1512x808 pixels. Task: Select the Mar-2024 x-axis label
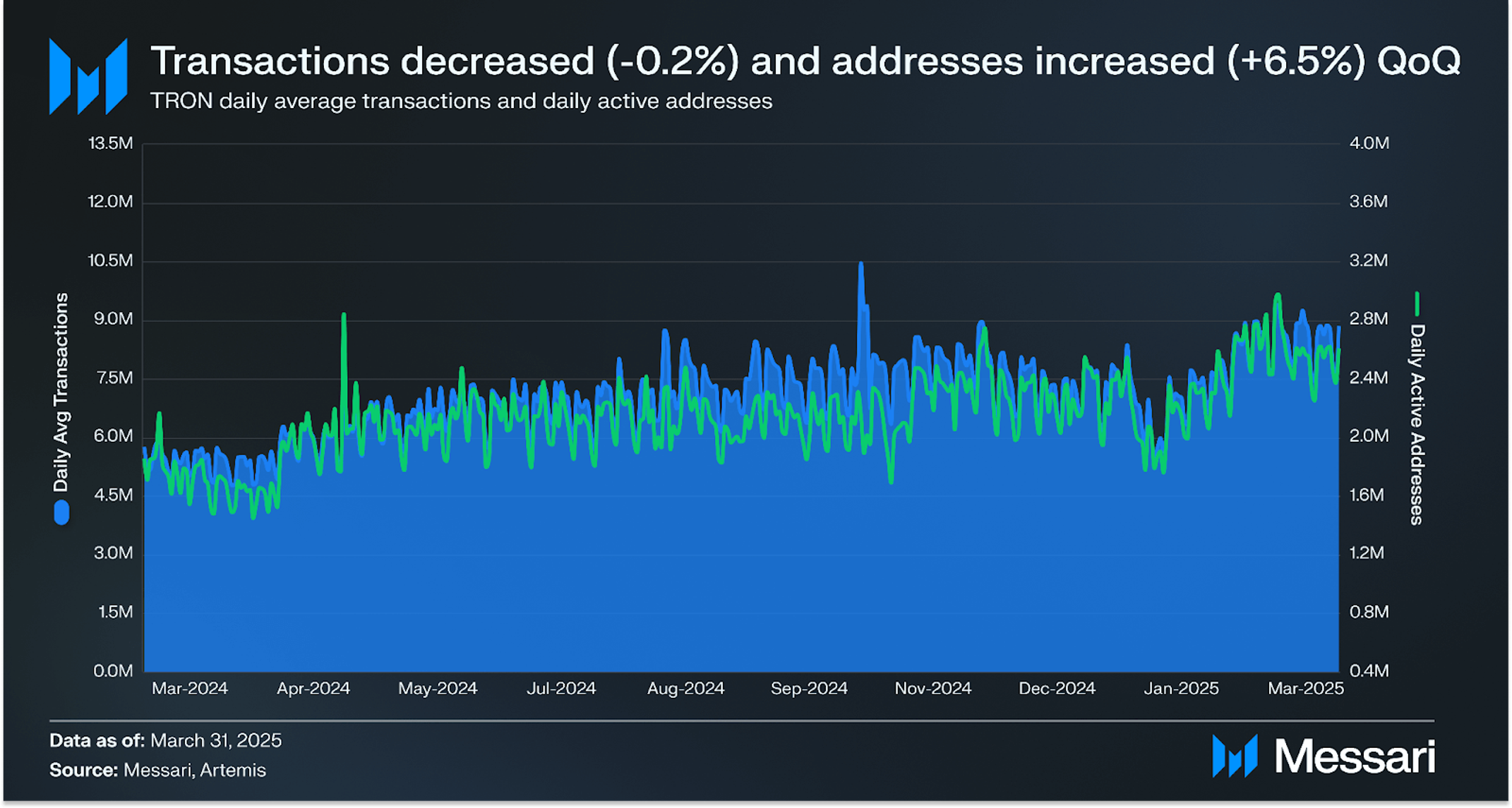tap(190, 689)
